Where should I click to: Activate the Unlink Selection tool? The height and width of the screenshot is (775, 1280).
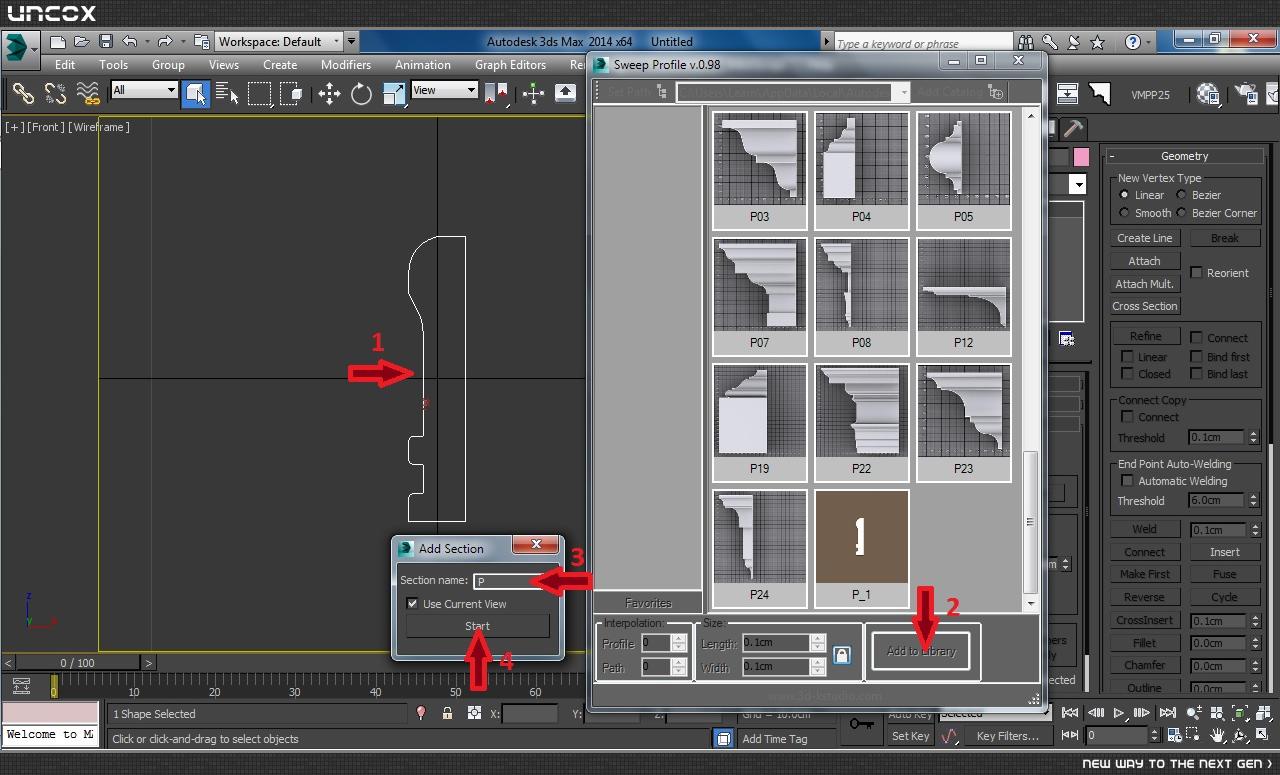point(55,94)
